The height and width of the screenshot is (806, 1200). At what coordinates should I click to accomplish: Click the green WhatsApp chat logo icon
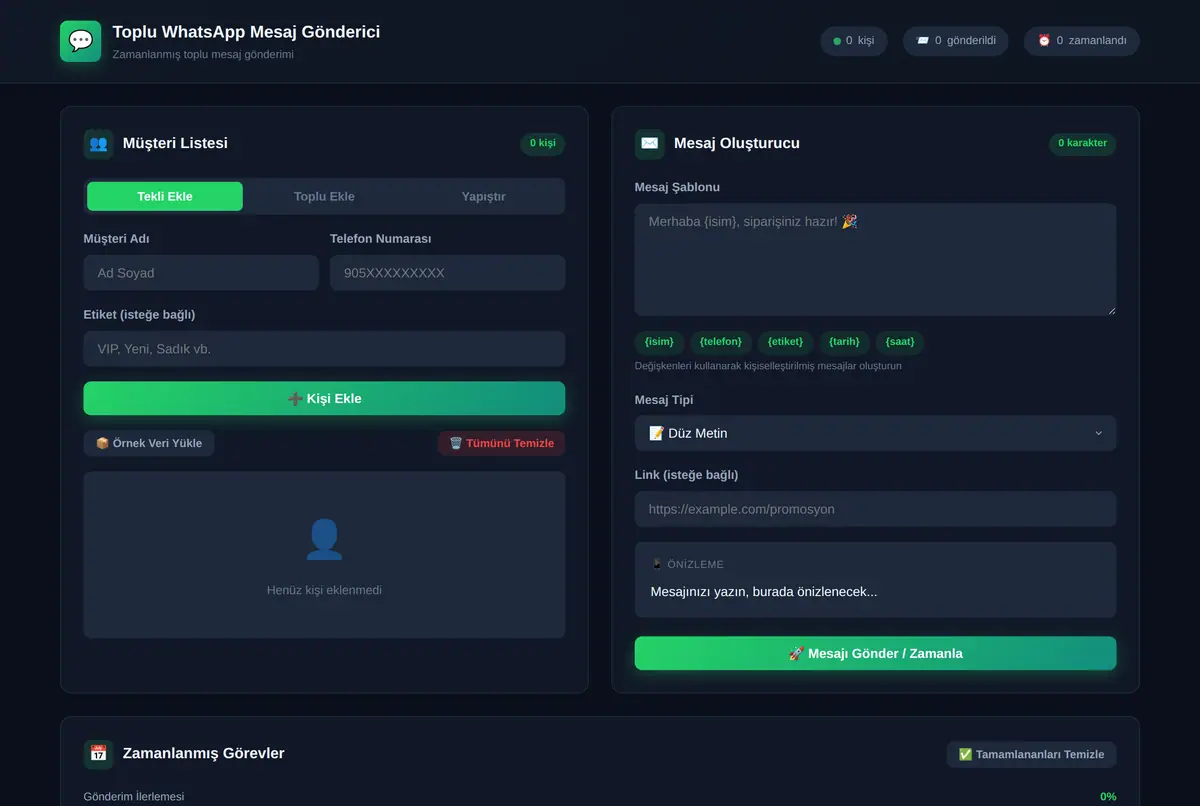coord(80,41)
